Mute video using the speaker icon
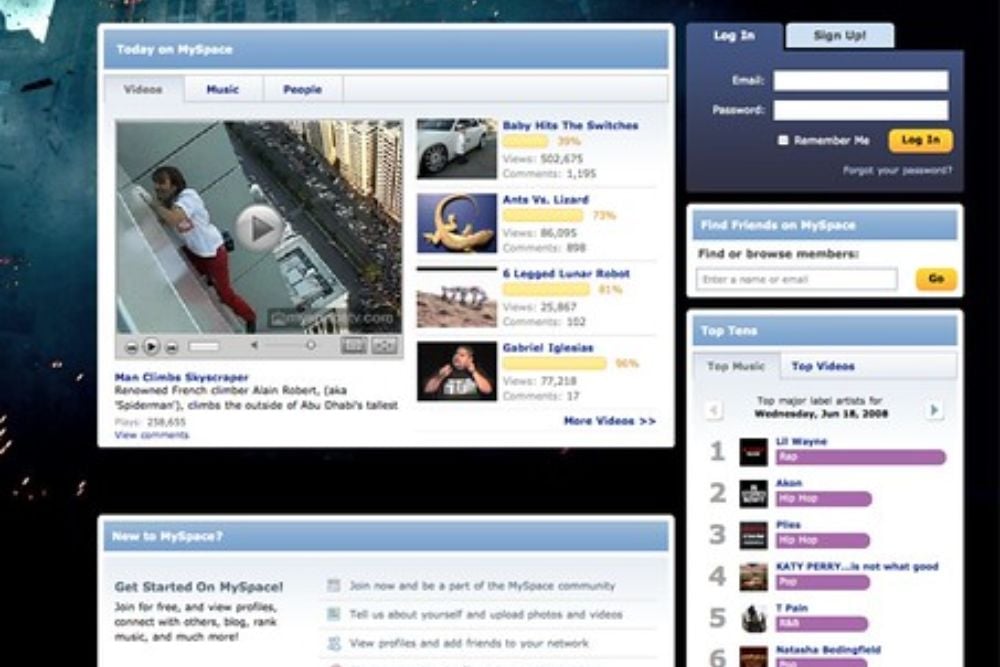Viewport: 1000px width, 667px height. tap(254, 346)
